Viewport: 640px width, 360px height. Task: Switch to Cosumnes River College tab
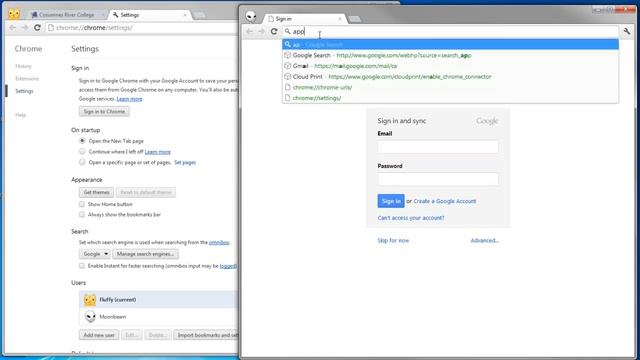[67, 15]
